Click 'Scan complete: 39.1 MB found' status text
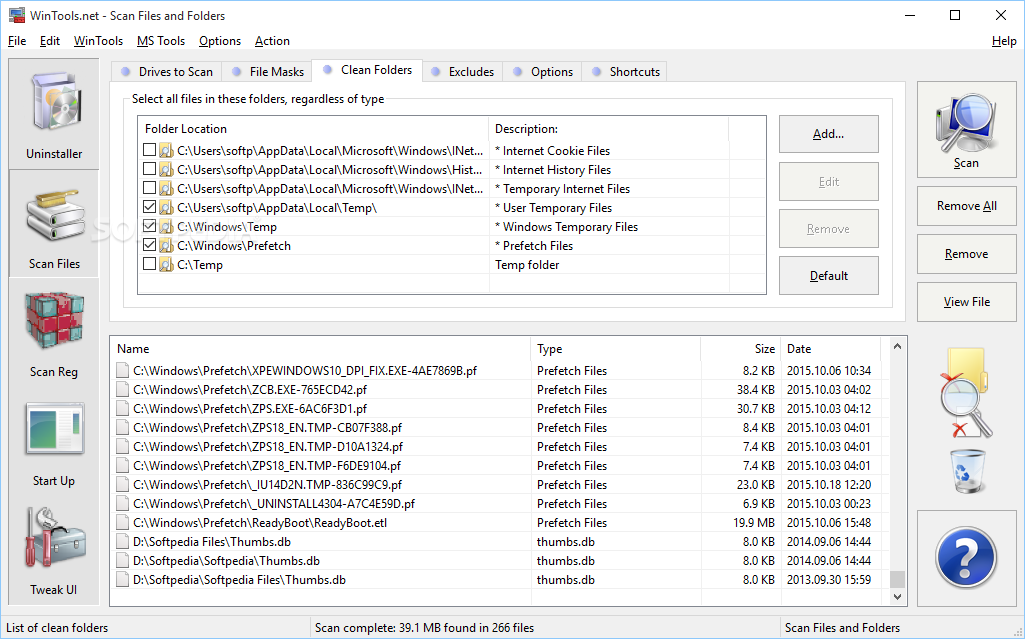 (424, 628)
